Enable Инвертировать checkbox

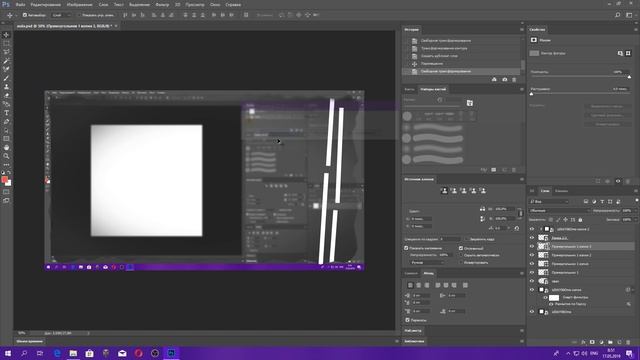coord(461,263)
